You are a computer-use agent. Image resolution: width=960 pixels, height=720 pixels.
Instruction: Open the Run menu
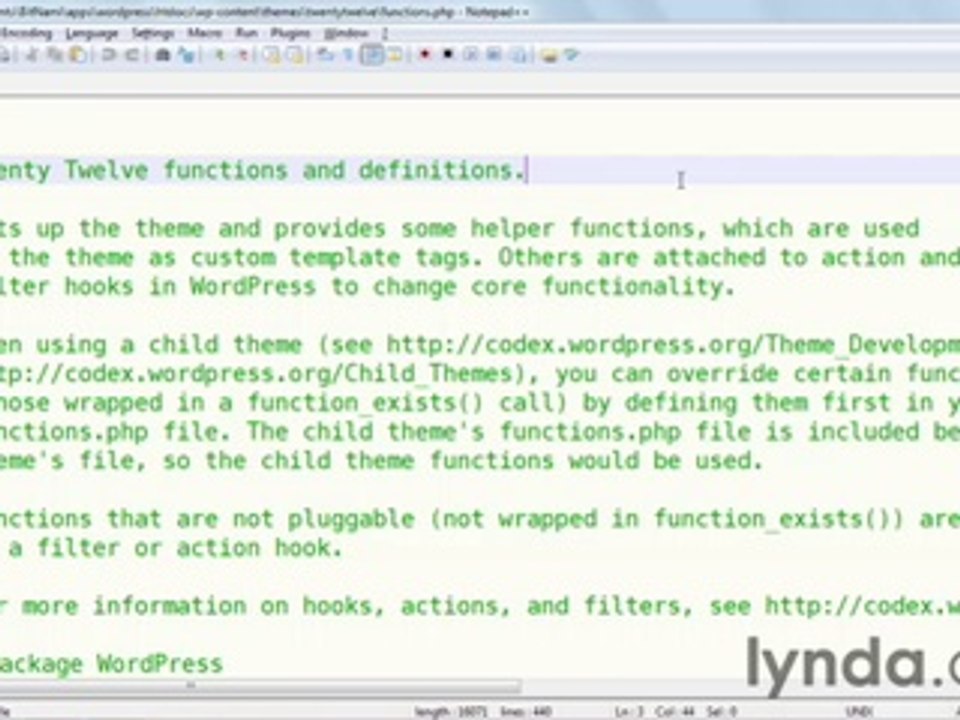point(247,33)
